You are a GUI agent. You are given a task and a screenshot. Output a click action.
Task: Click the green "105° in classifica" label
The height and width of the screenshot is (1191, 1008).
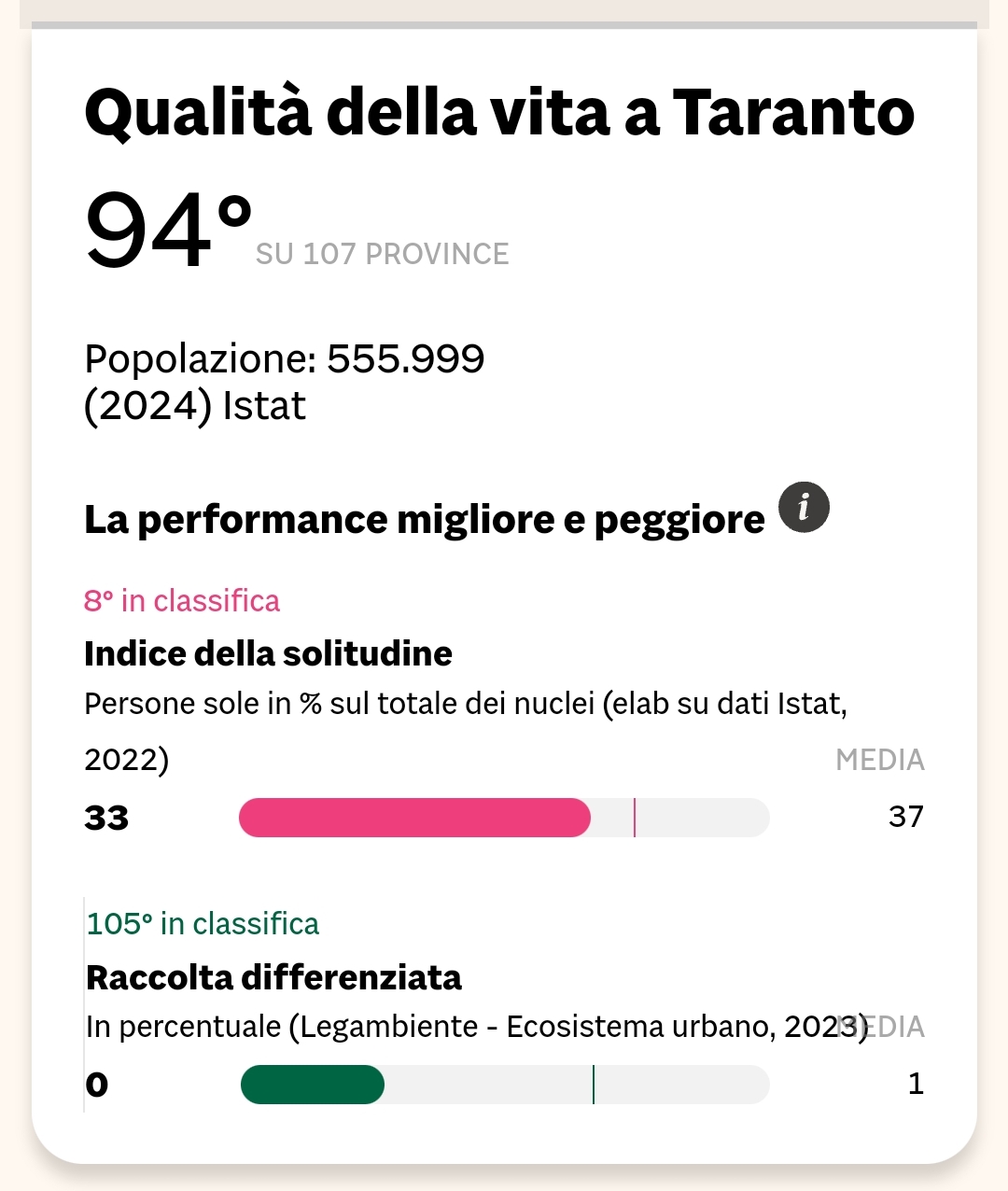pos(203,924)
